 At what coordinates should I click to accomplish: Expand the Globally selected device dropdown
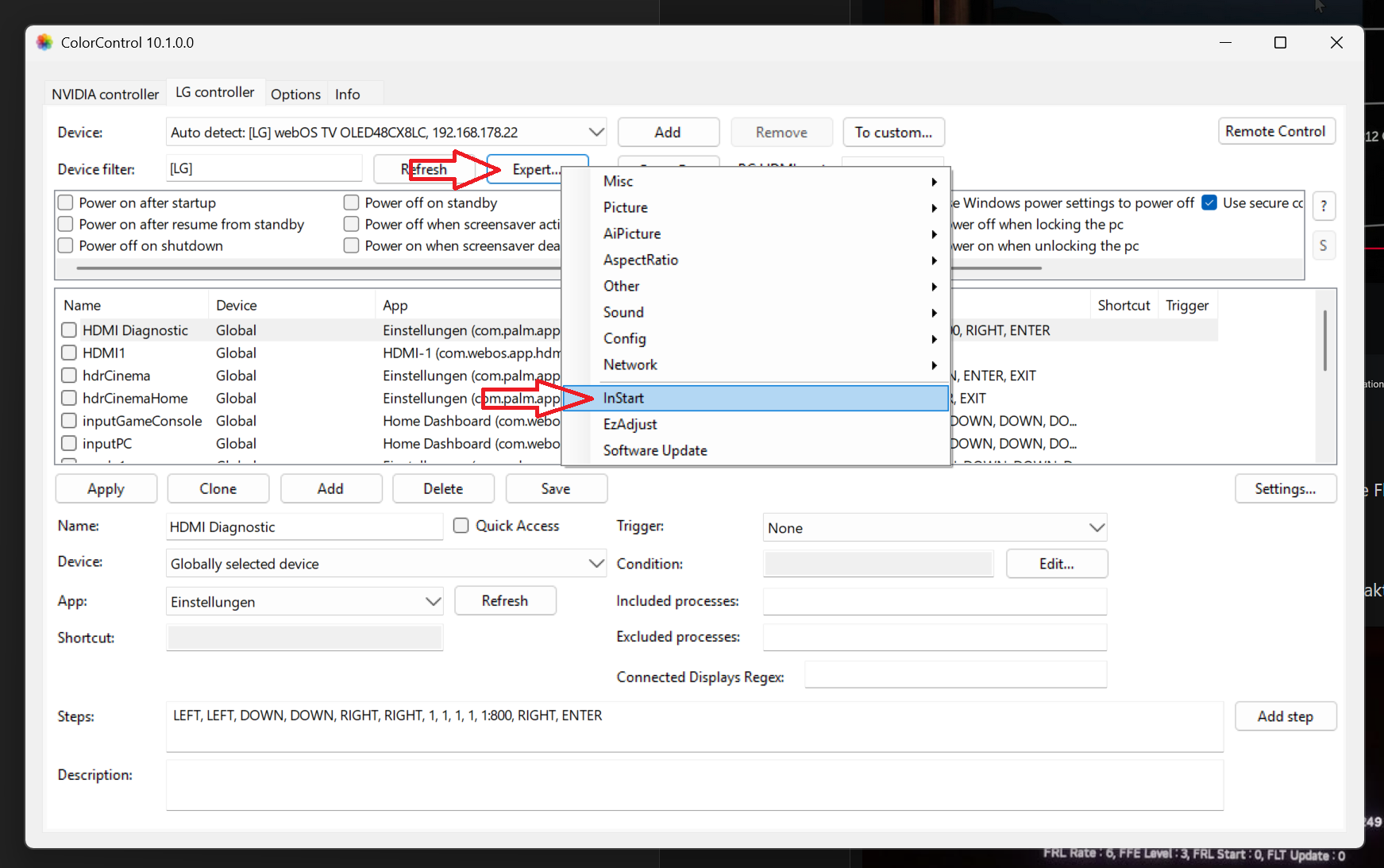(386, 564)
